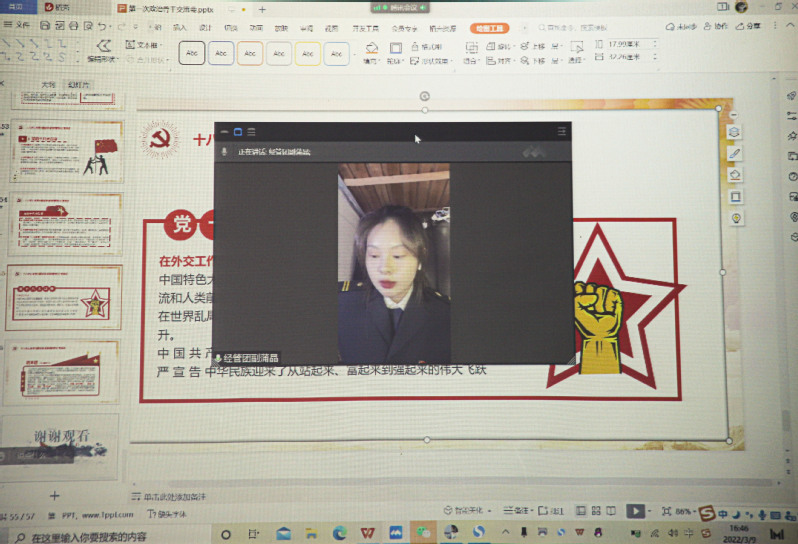The width and height of the screenshot is (798, 544).
Task: Switch to the Outline (大纲) panel tab
Action: click(48, 84)
